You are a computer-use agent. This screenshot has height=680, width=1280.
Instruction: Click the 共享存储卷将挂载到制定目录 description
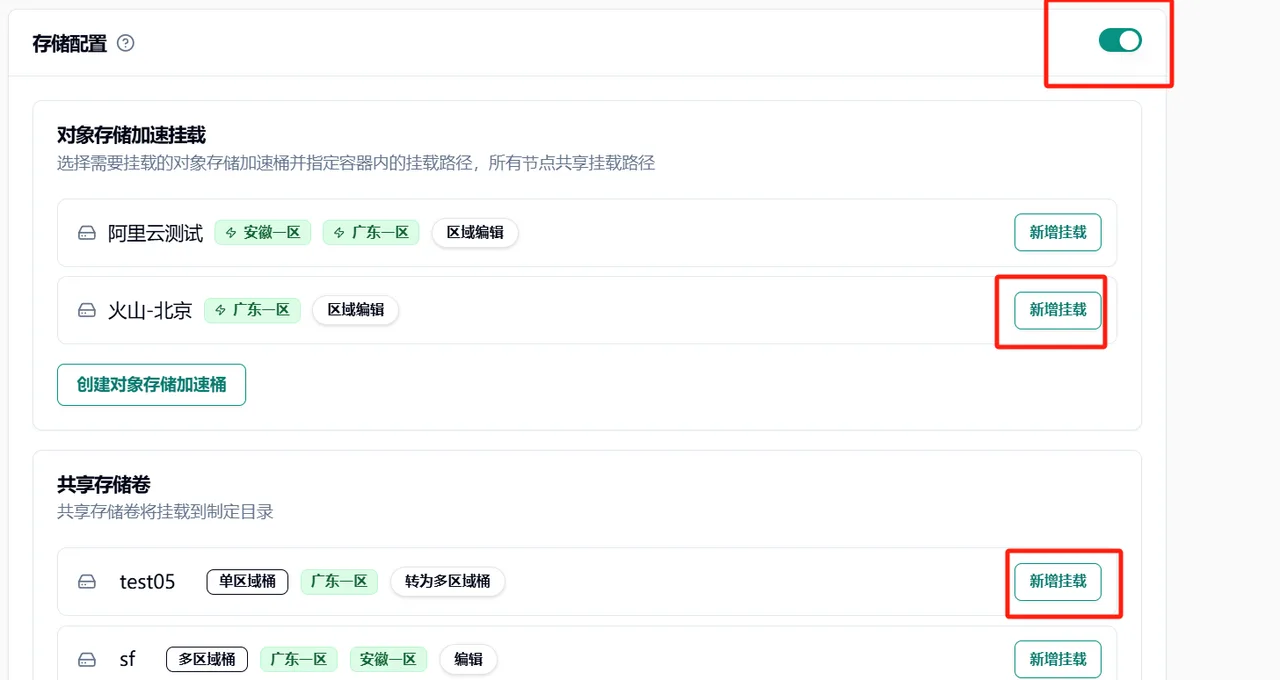tap(165, 512)
